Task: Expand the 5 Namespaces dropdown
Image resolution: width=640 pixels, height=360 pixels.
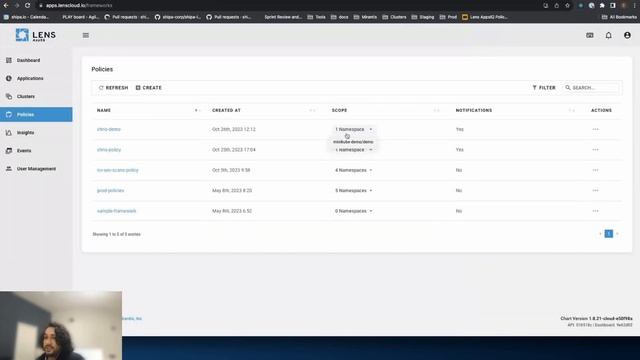Action: coord(353,191)
